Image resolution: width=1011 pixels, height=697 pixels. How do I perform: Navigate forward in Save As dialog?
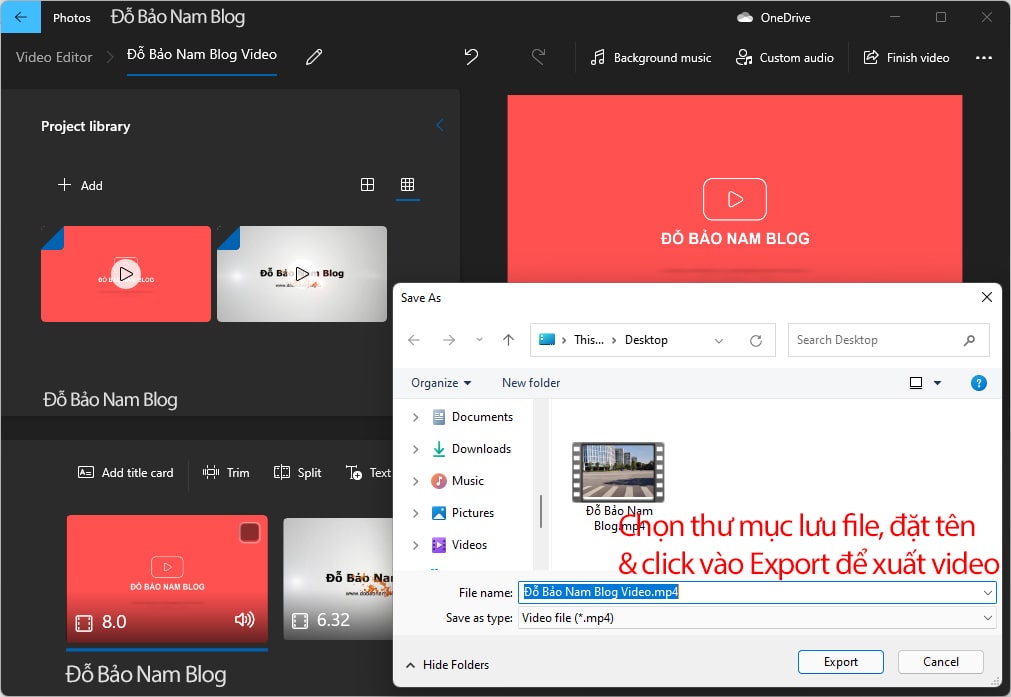[449, 340]
